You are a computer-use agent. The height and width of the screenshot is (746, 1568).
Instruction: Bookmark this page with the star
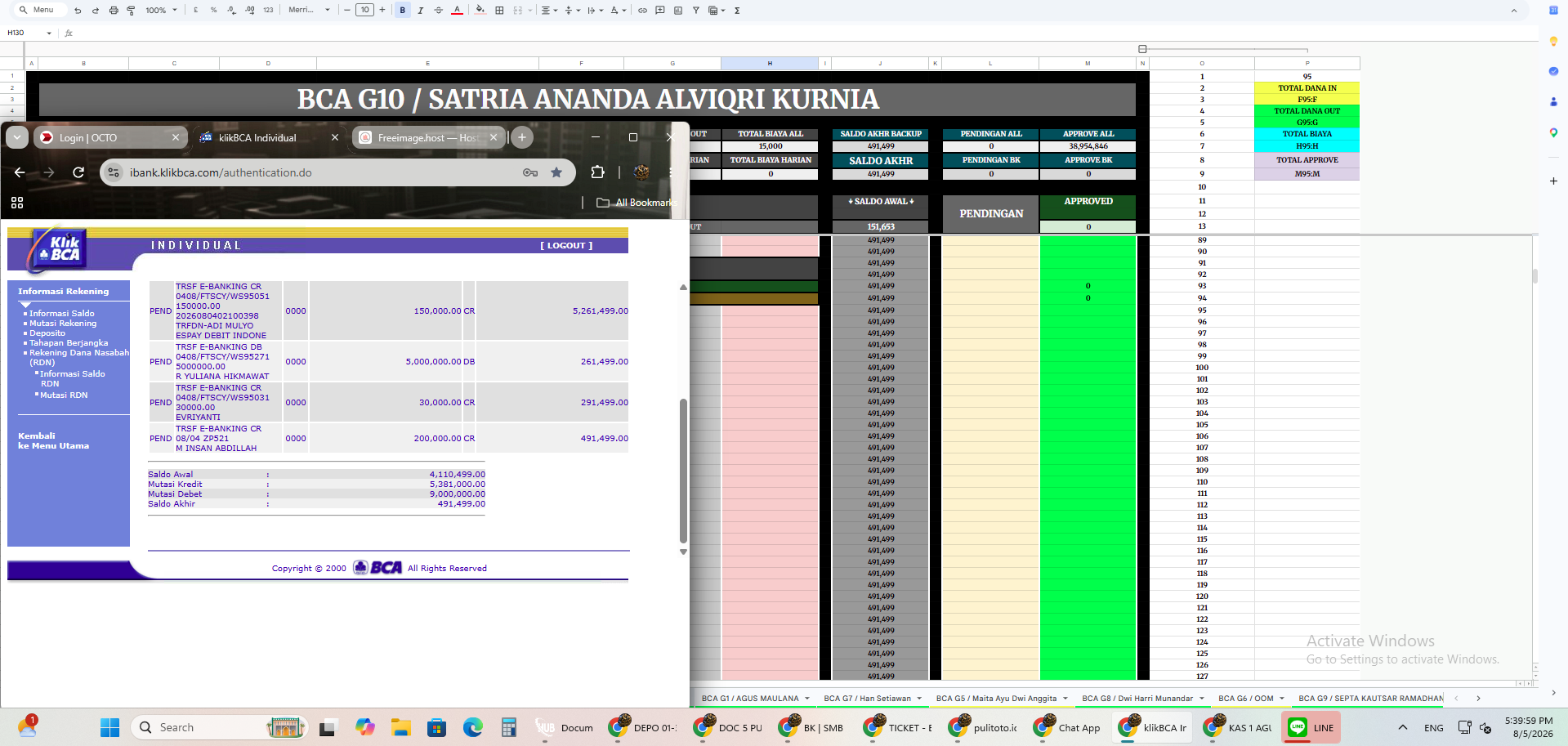click(x=556, y=172)
